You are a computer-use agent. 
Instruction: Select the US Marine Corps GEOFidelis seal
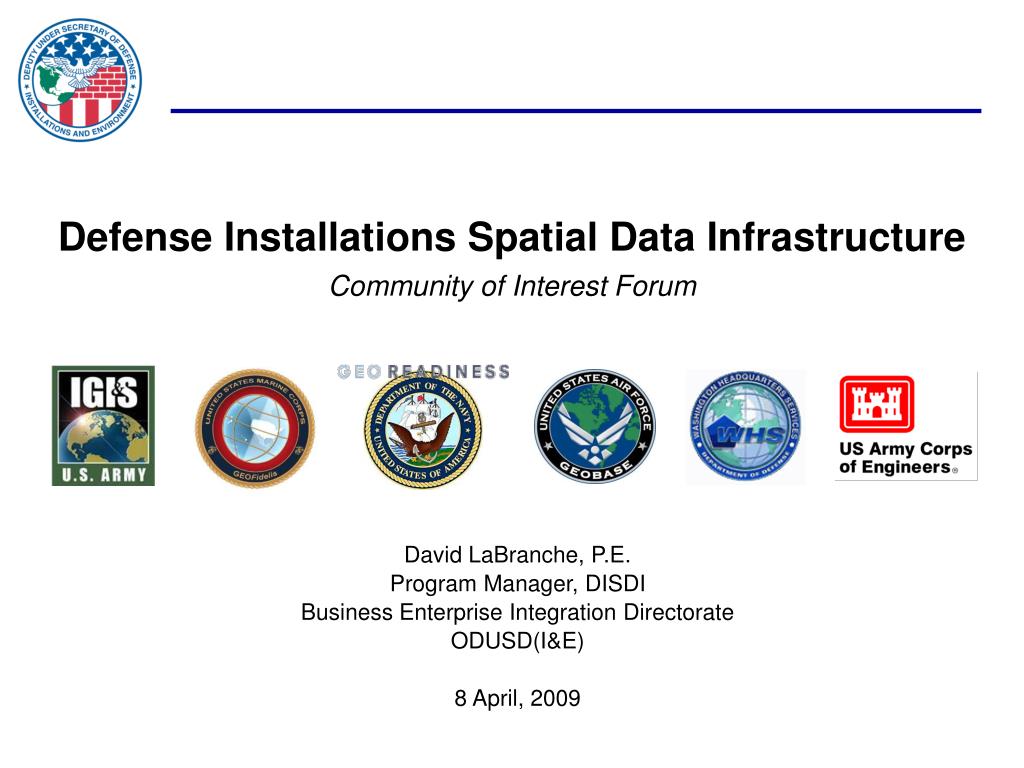(255, 428)
